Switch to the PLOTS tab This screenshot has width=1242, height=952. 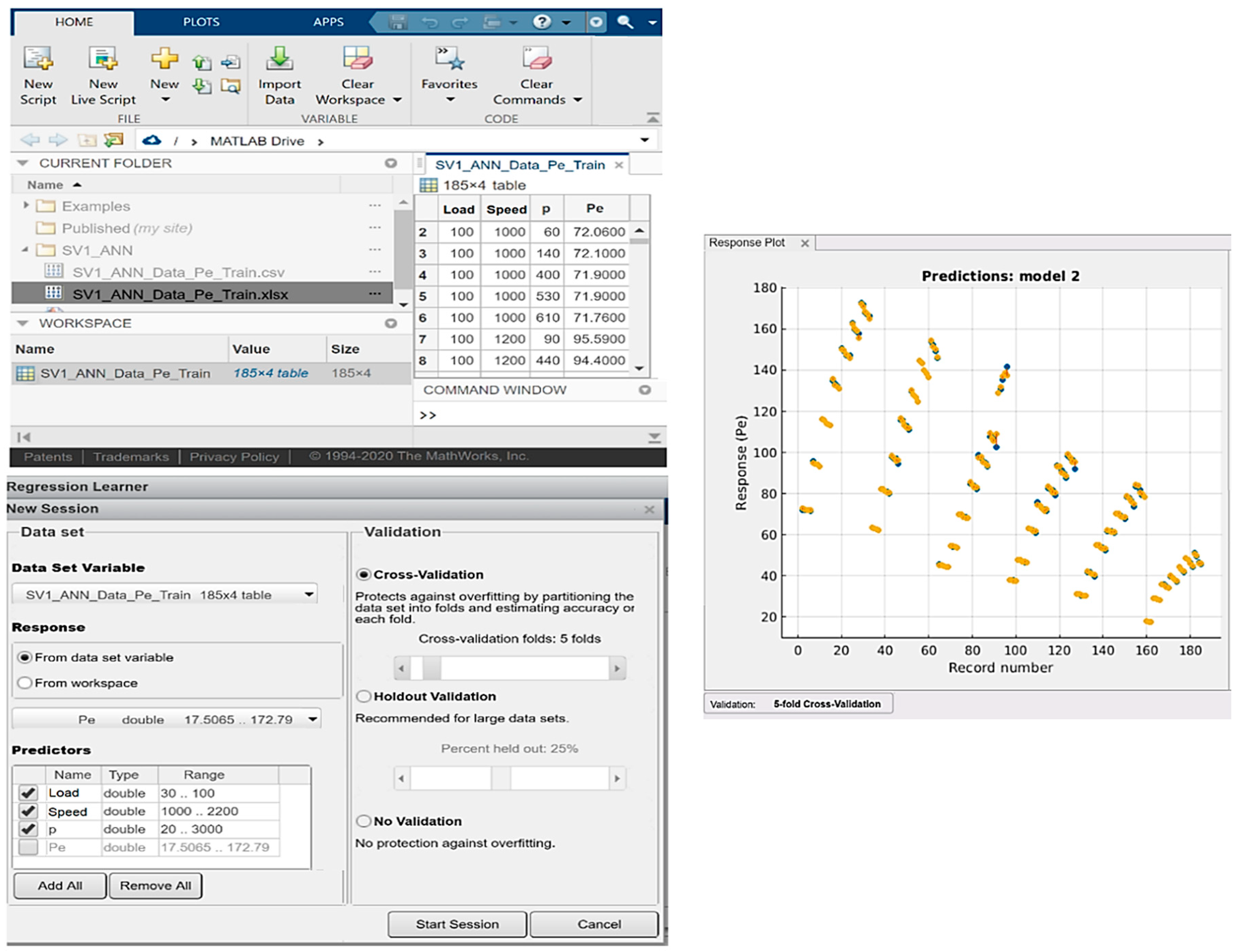tap(201, 22)
